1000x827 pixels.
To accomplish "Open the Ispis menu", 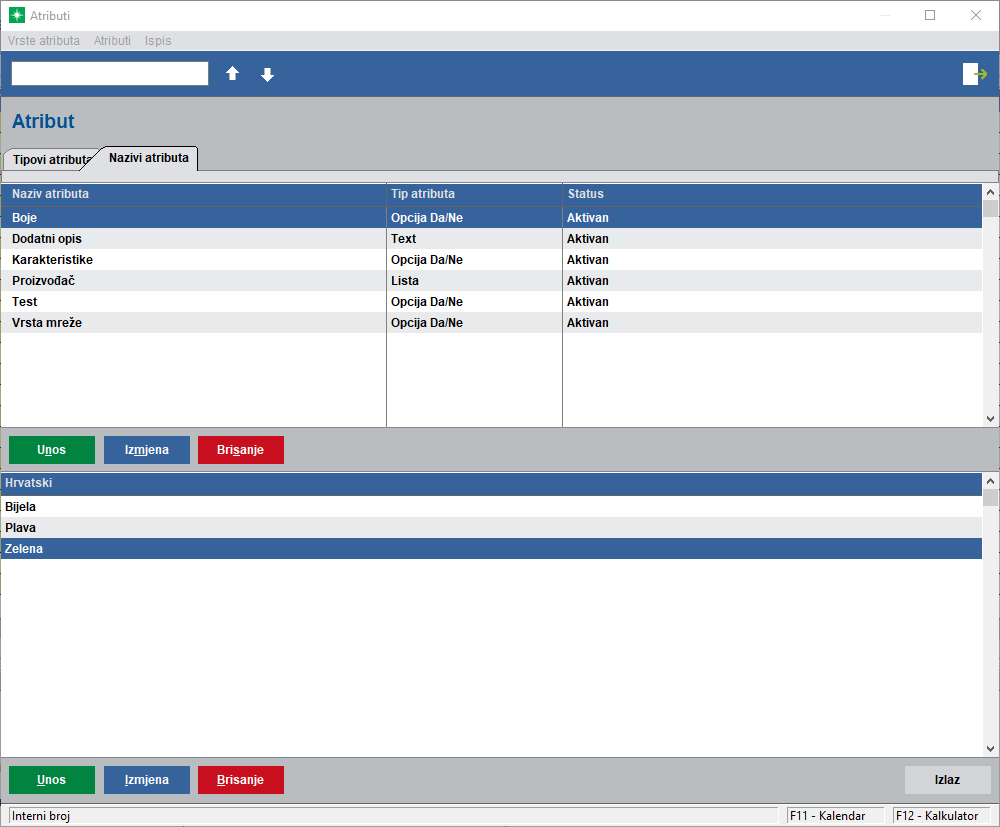I will (158, 41).
